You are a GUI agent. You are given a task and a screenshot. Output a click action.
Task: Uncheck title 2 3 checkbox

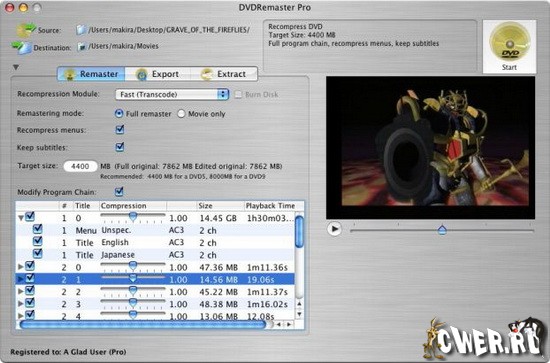tap(30, 303)
